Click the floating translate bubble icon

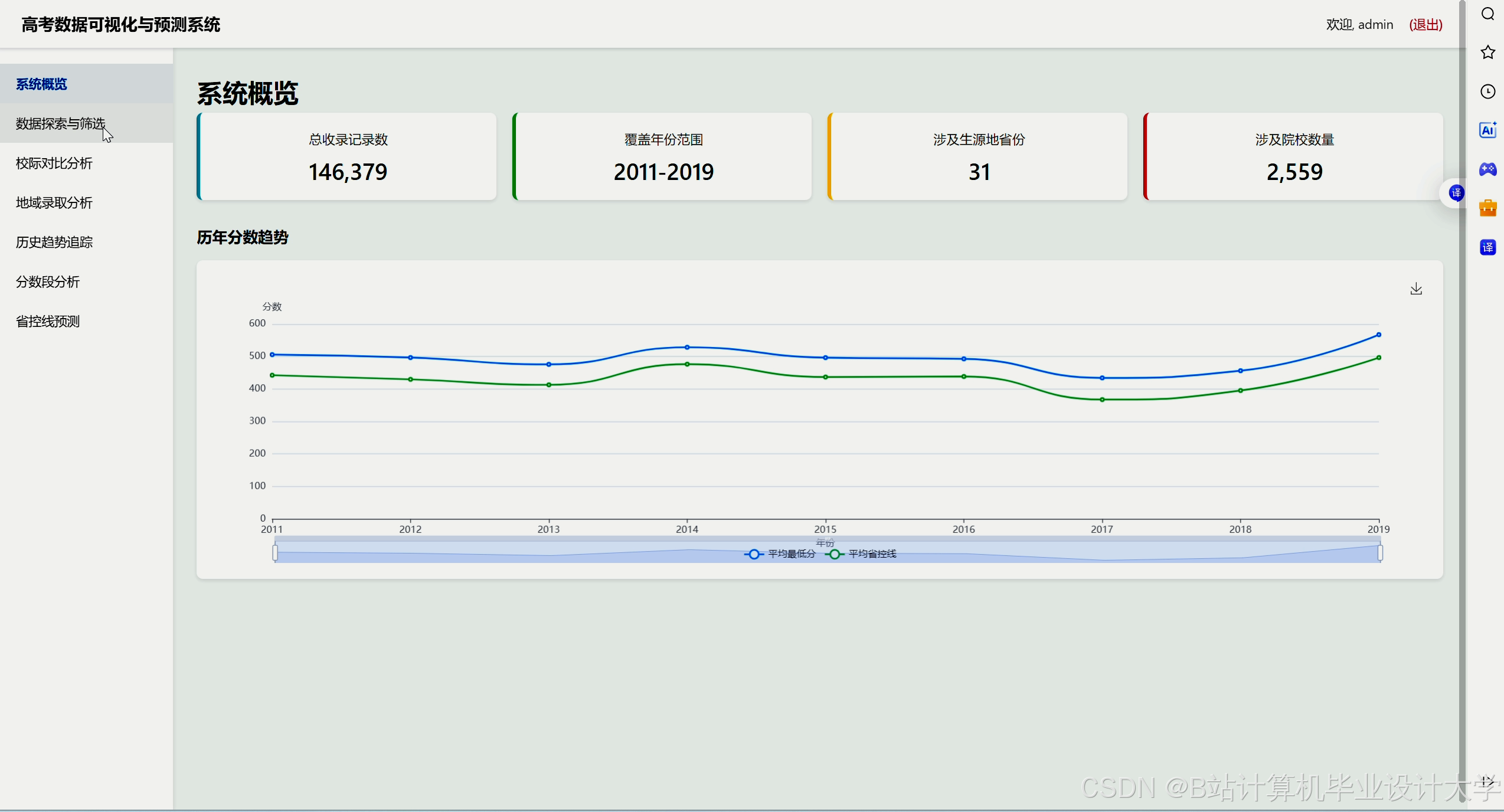pos(1456,193)
